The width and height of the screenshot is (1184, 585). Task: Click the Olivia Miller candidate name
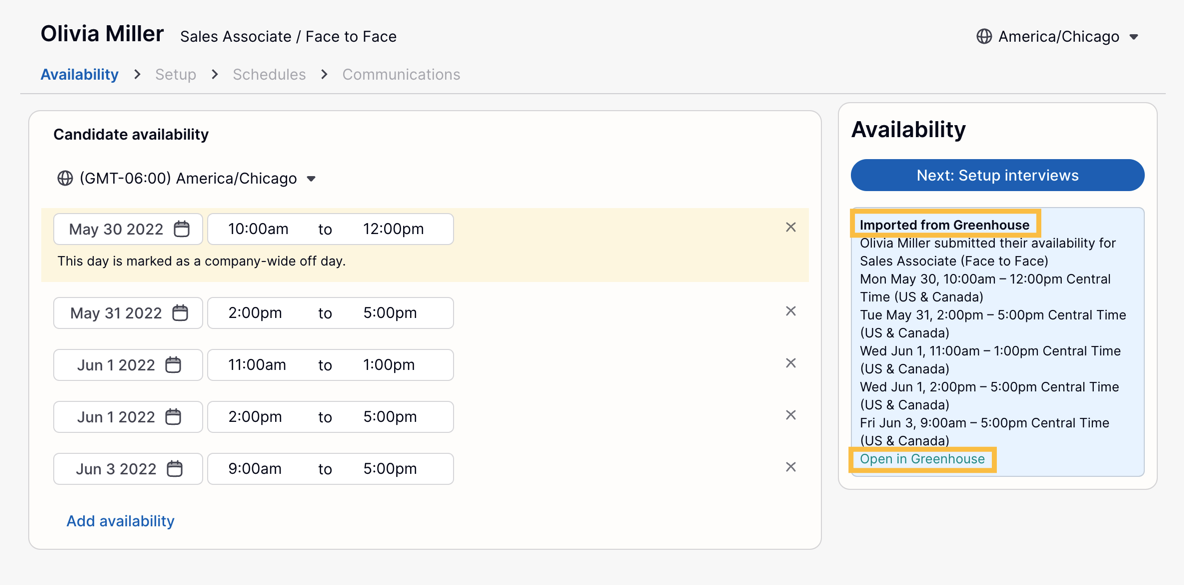(x=102, y=34)
